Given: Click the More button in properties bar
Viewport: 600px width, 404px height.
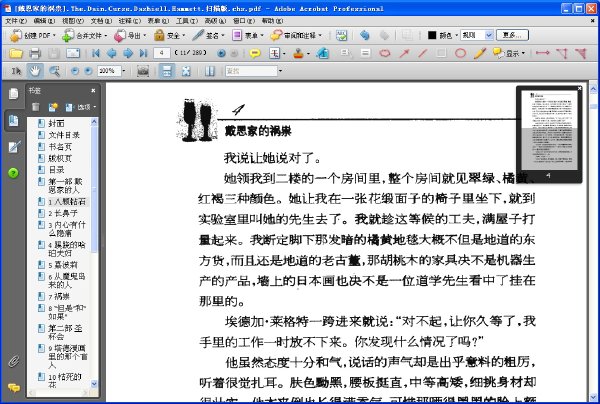Looking at the screenshot, I should click(512, 35).
